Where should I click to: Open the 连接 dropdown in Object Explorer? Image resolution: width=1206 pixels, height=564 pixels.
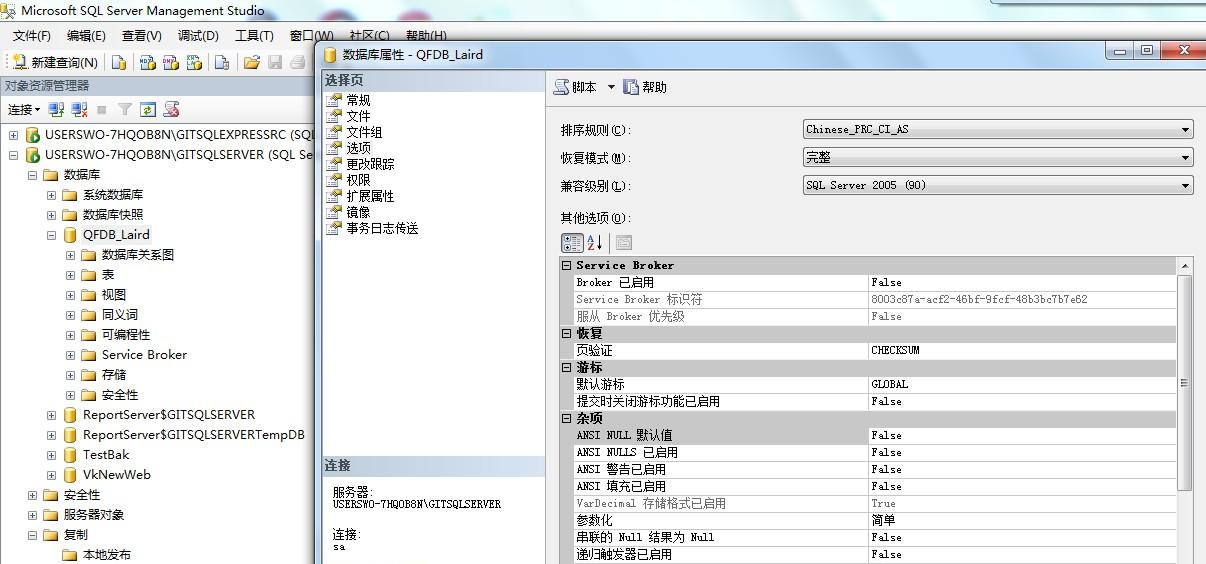pyautogui.click(x=24, y=109)
